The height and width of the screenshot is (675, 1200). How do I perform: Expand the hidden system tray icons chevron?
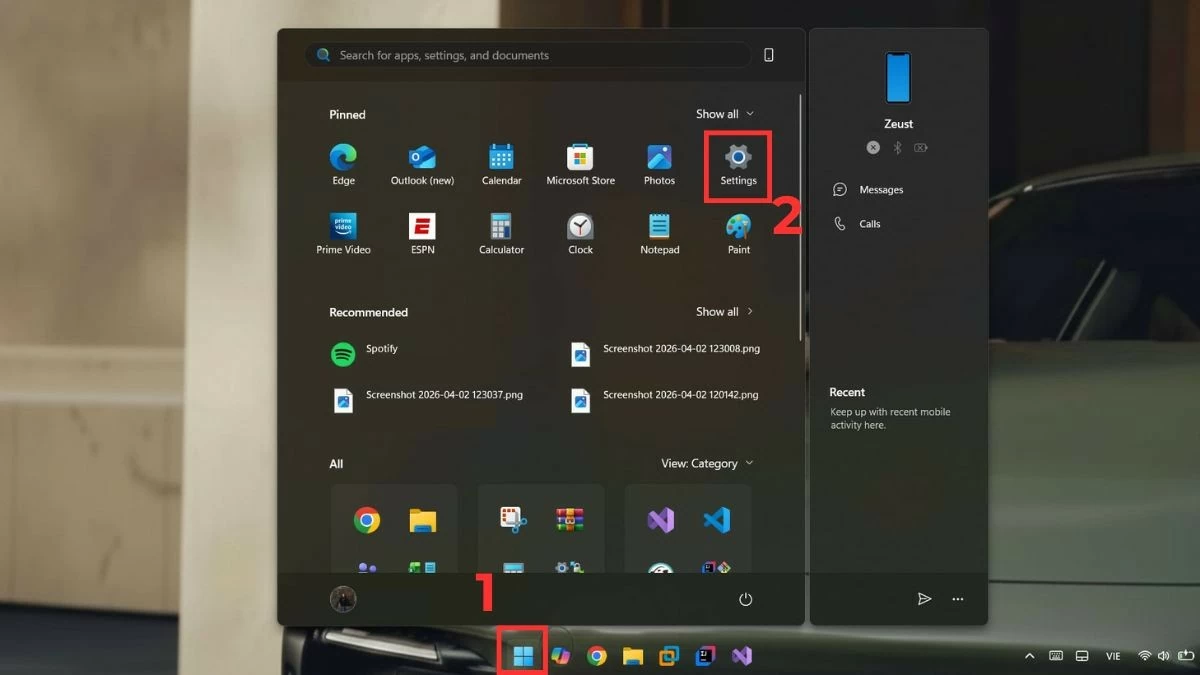[1029, 656]
